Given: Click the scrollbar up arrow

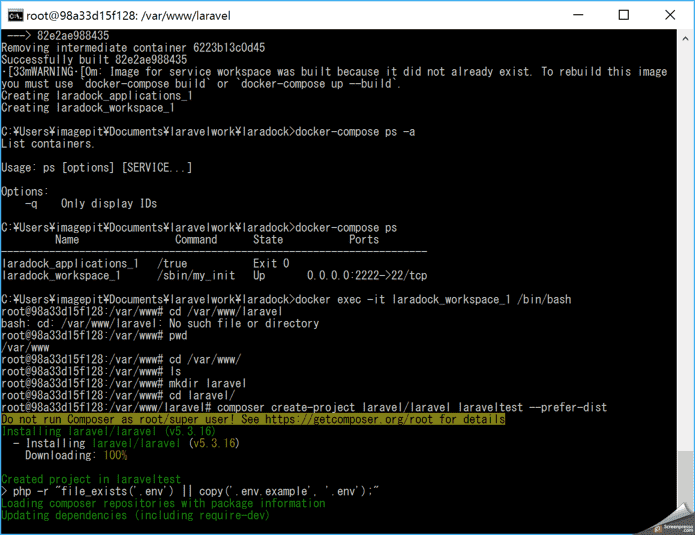Looking at the screenshot, I should click(685, 37).
